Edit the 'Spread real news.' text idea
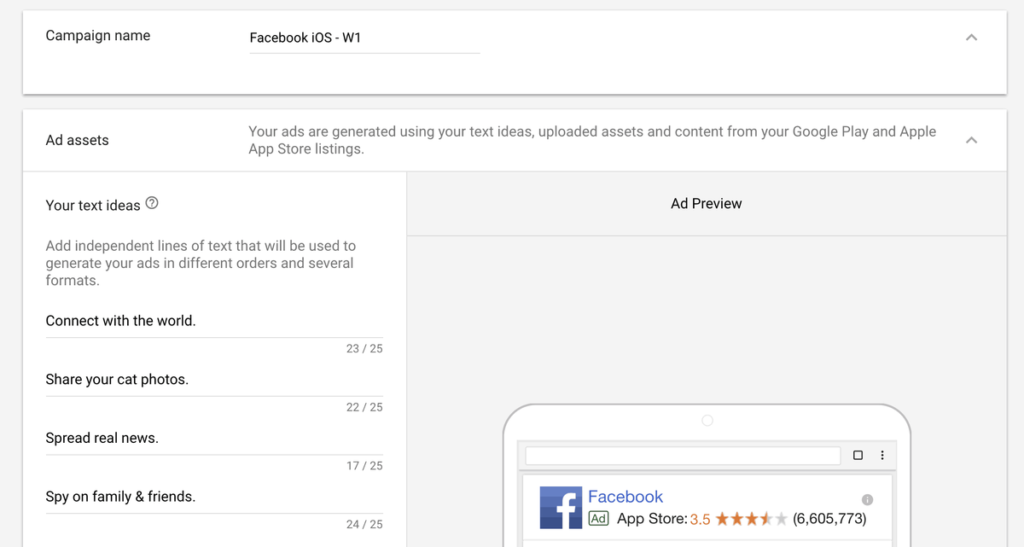The height and width of the screenshot is (547, 1024). [214, 439]
